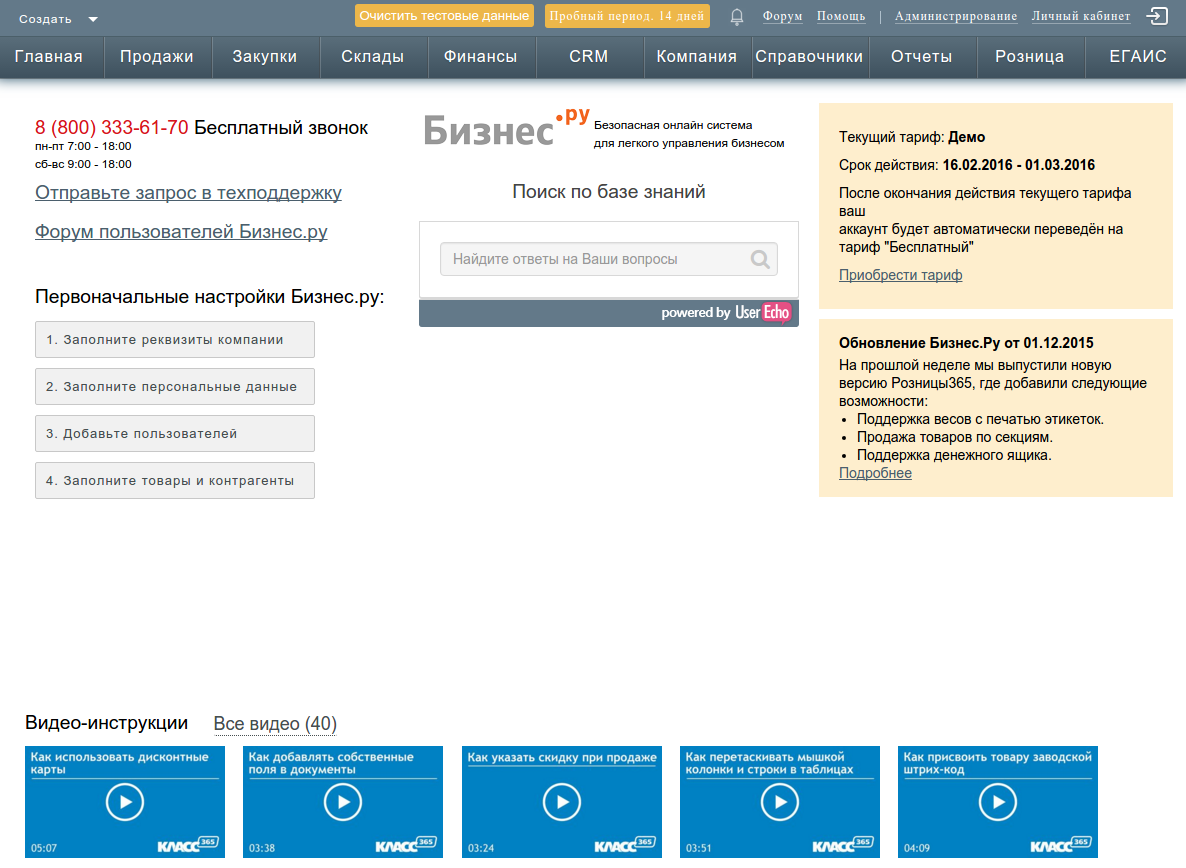Open the Финансы menu

(x=481, y=57)
